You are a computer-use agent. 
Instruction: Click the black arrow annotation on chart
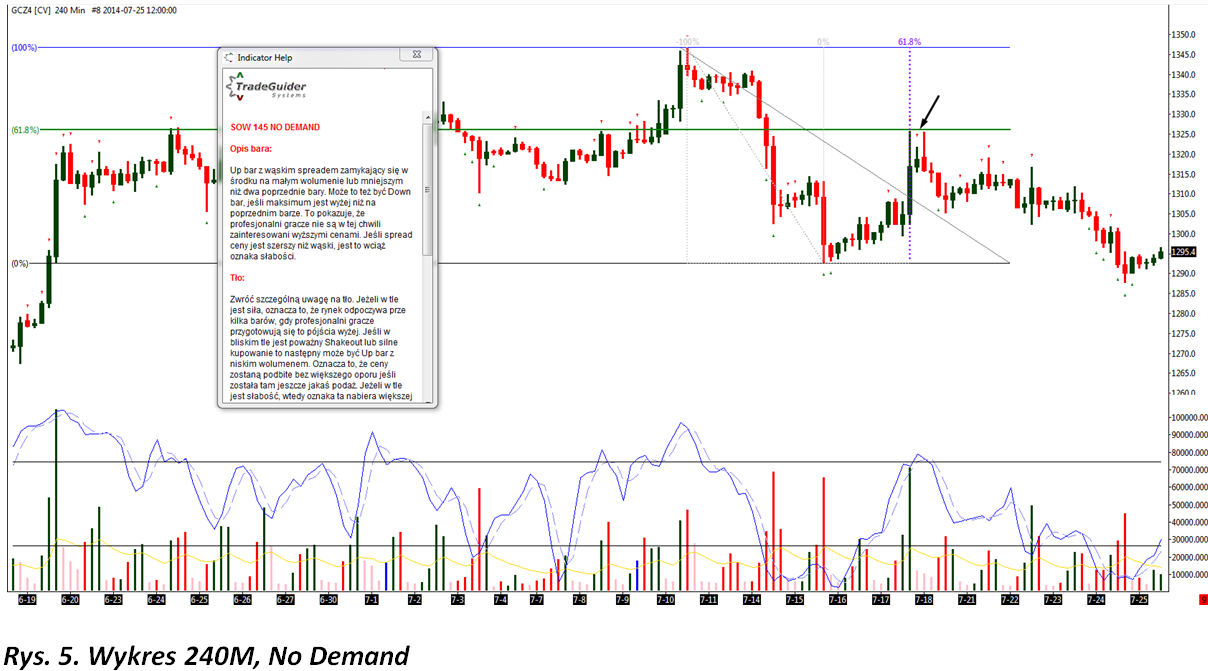[930, 109]
